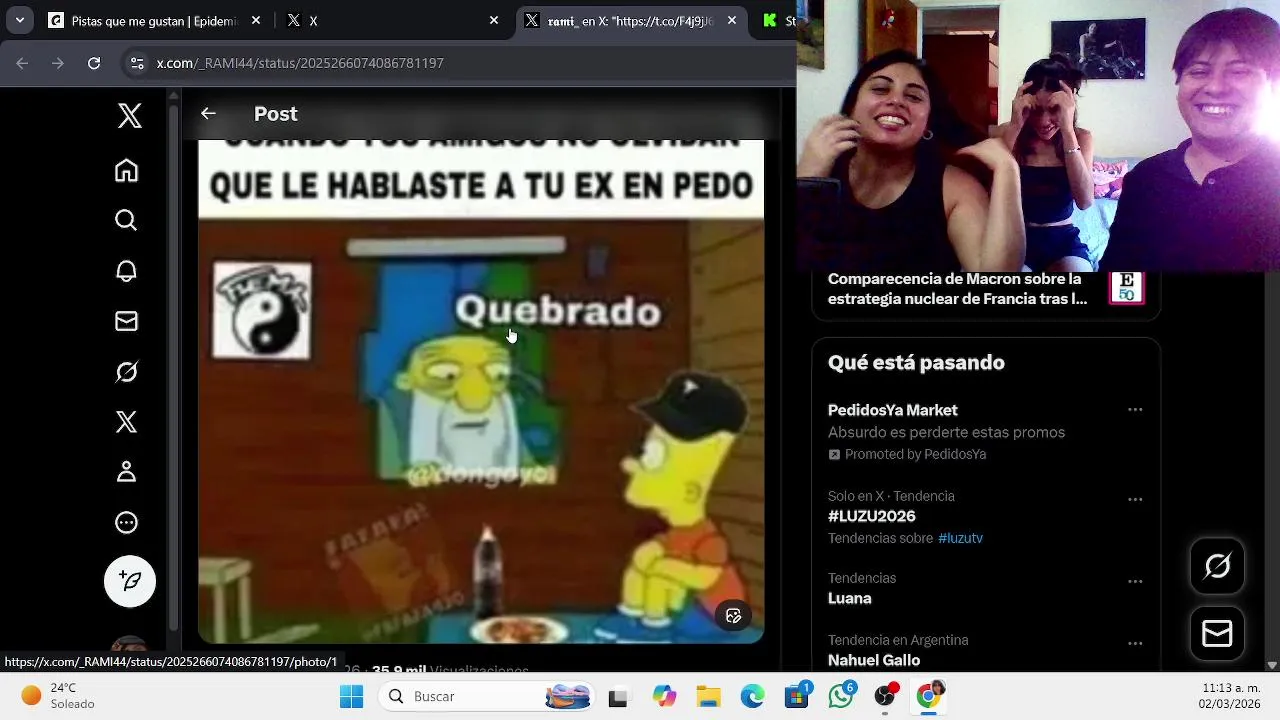Image resolution: width=1280 pixels, height=720 pixels.
Task: Click the X logo in sidebar
Action: click(x=129, y=116)
